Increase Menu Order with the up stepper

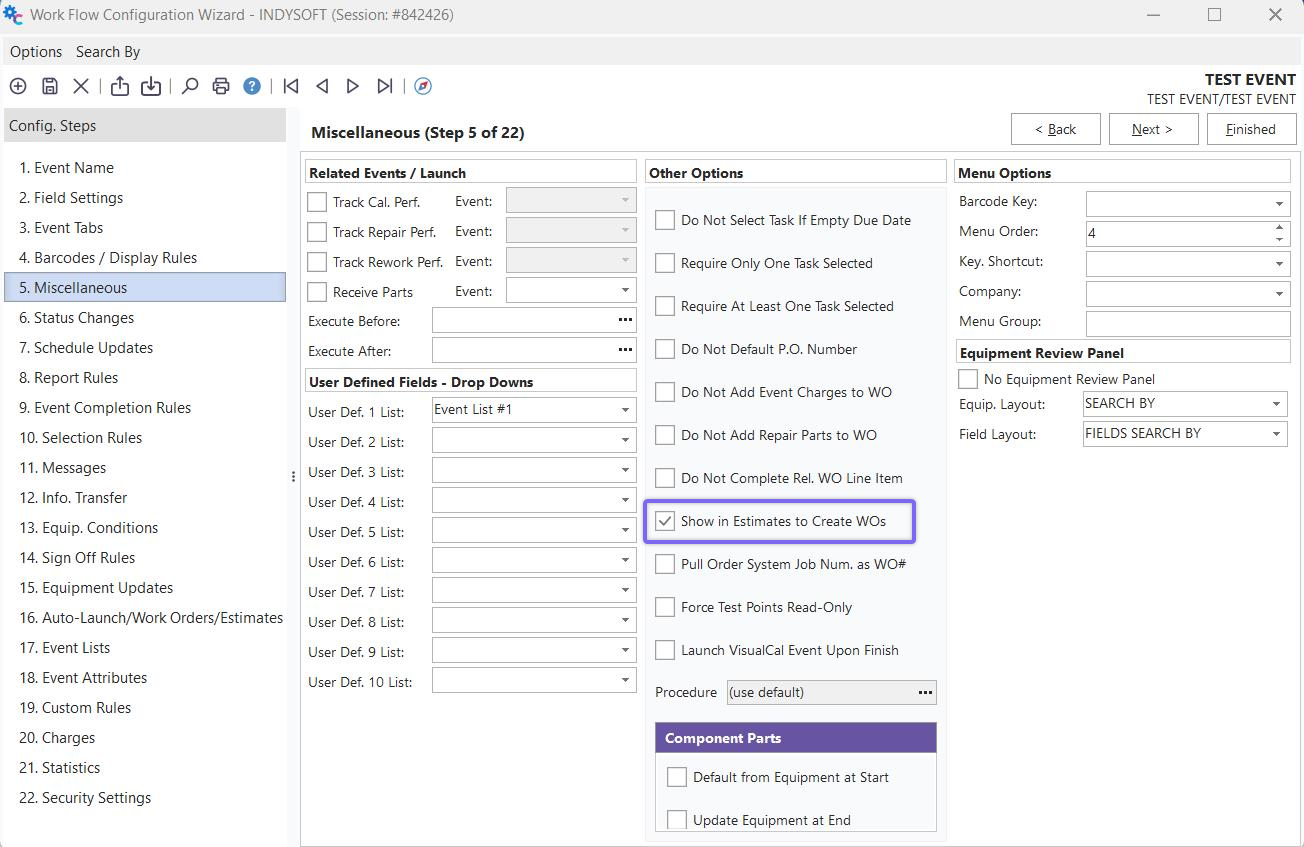click(1279, 228)
